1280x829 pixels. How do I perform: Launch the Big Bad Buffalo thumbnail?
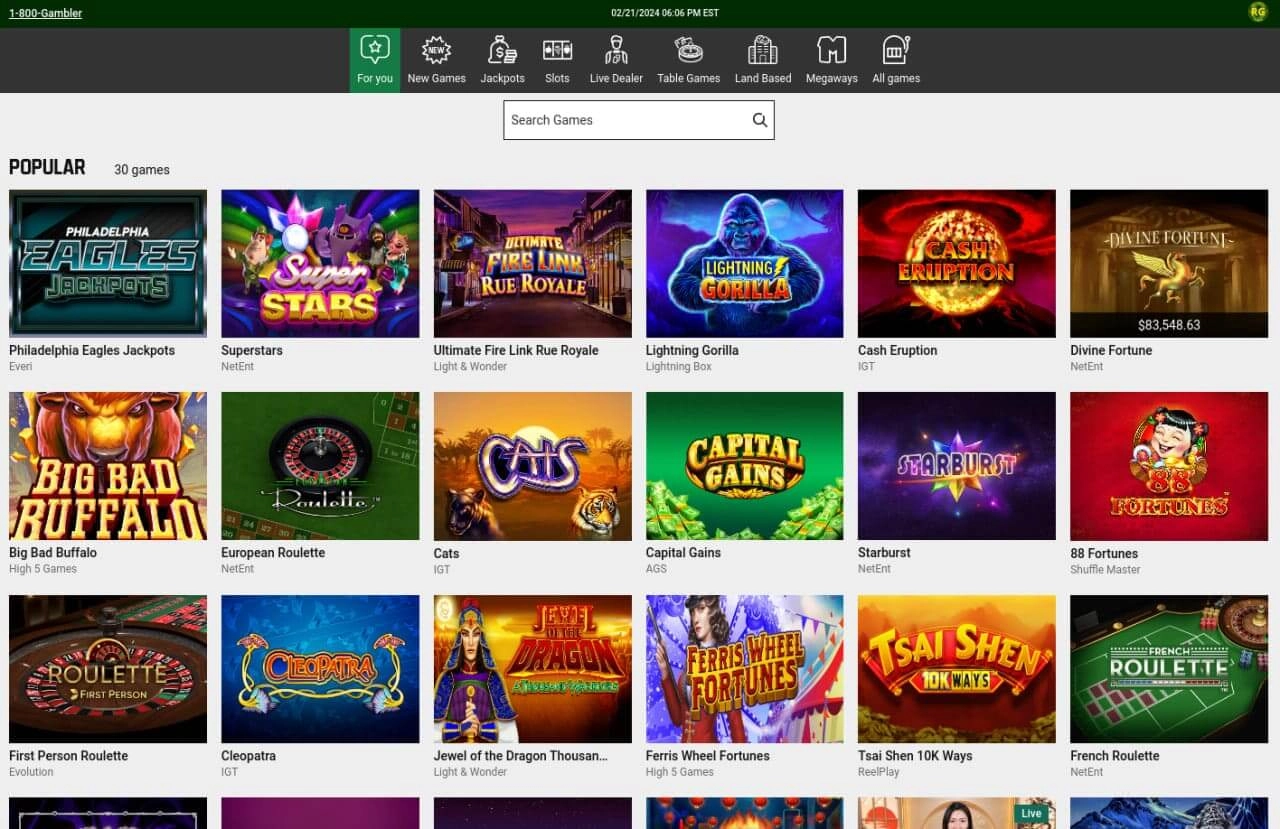coord(108,466)
